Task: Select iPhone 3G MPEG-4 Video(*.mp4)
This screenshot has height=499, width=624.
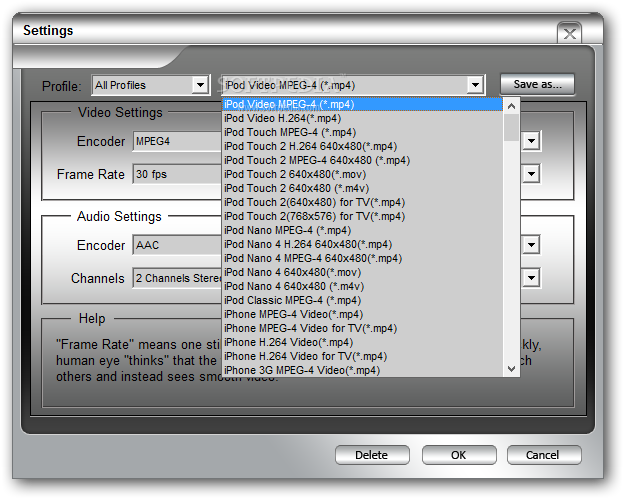Action: point(363,370)
